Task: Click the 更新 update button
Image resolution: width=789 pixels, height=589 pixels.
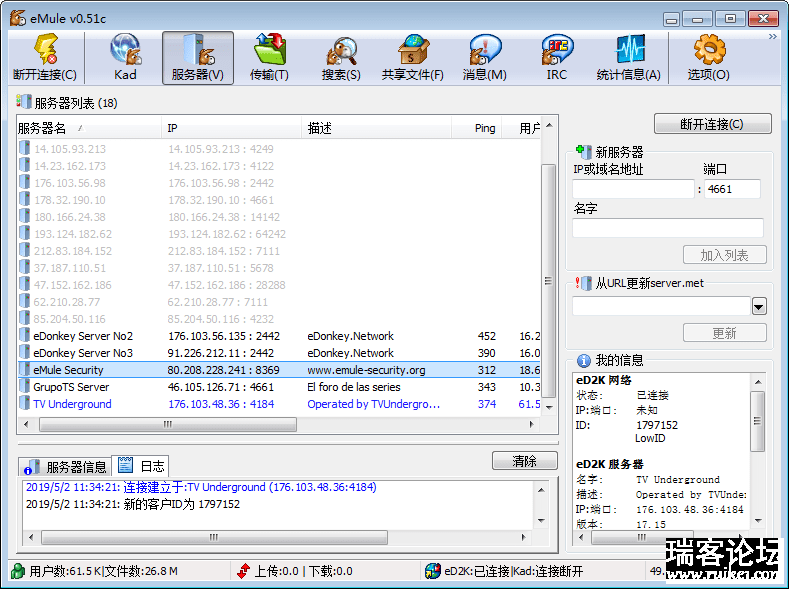Action: point(725,333)
